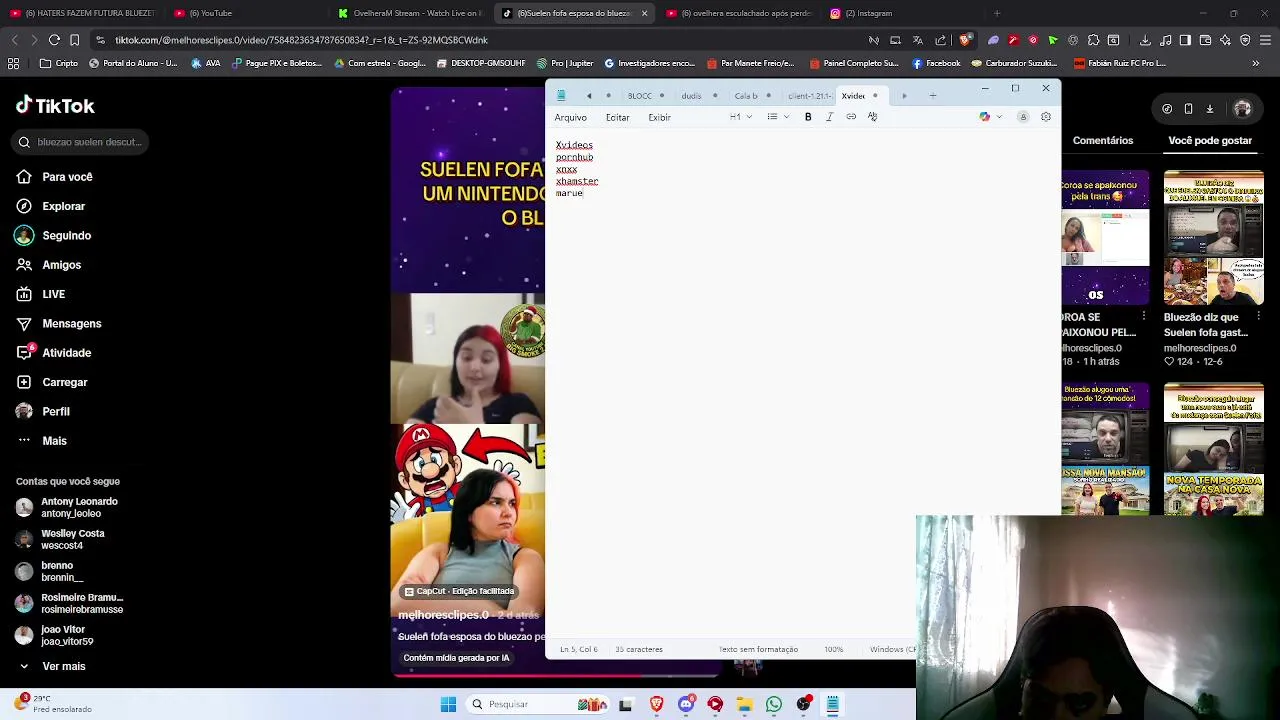Open Notepad account profile icon
Viewport: 1280px width, 720px height.
pyautogui.click(x=1023, y=117)
